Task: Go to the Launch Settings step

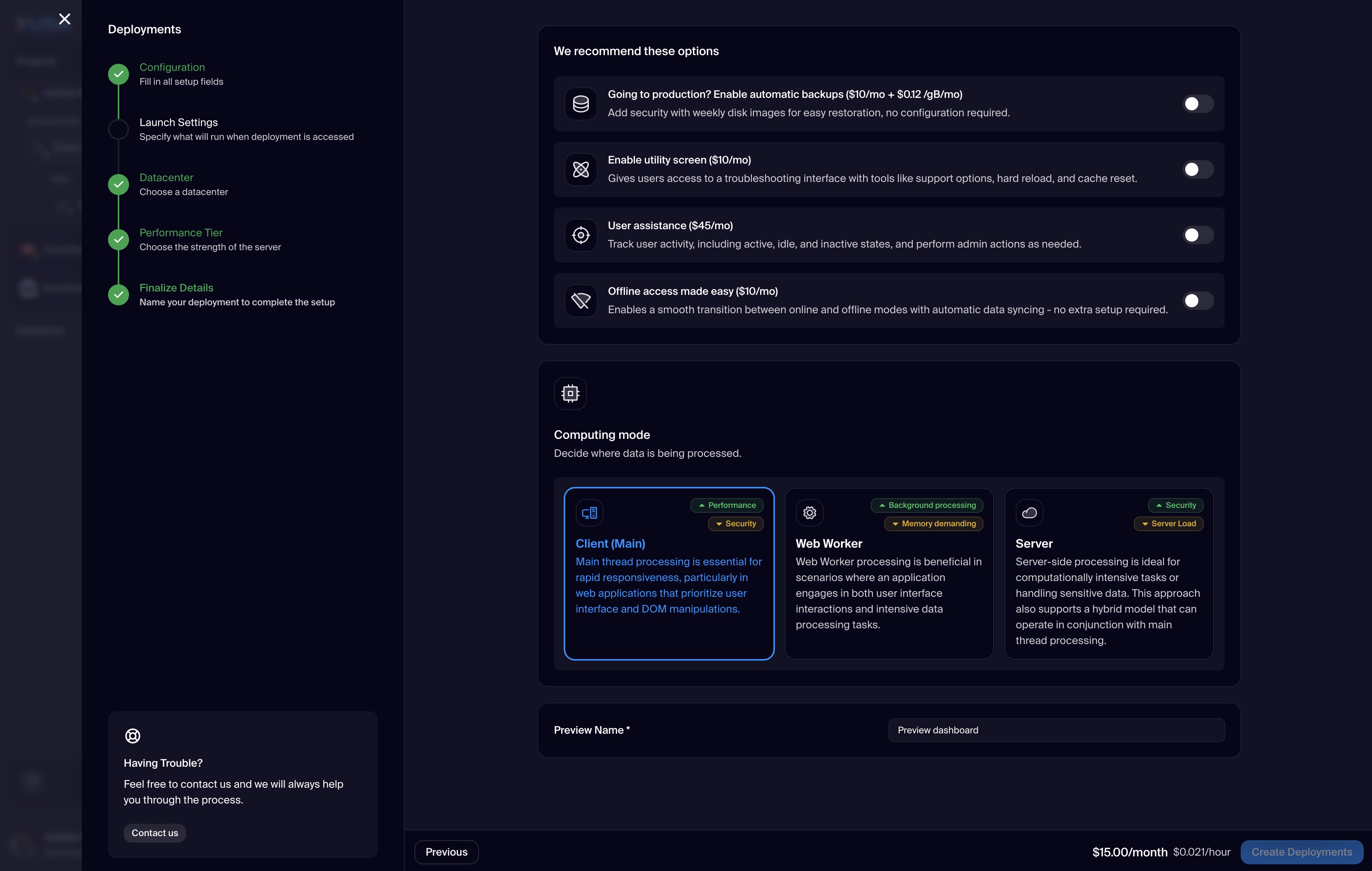Action: [x=178, y=123]
